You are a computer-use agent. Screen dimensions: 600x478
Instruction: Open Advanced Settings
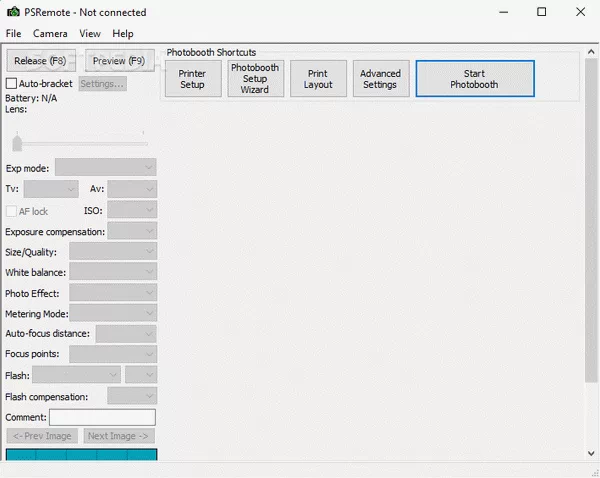pyautogui.click(x=381, y=78)
